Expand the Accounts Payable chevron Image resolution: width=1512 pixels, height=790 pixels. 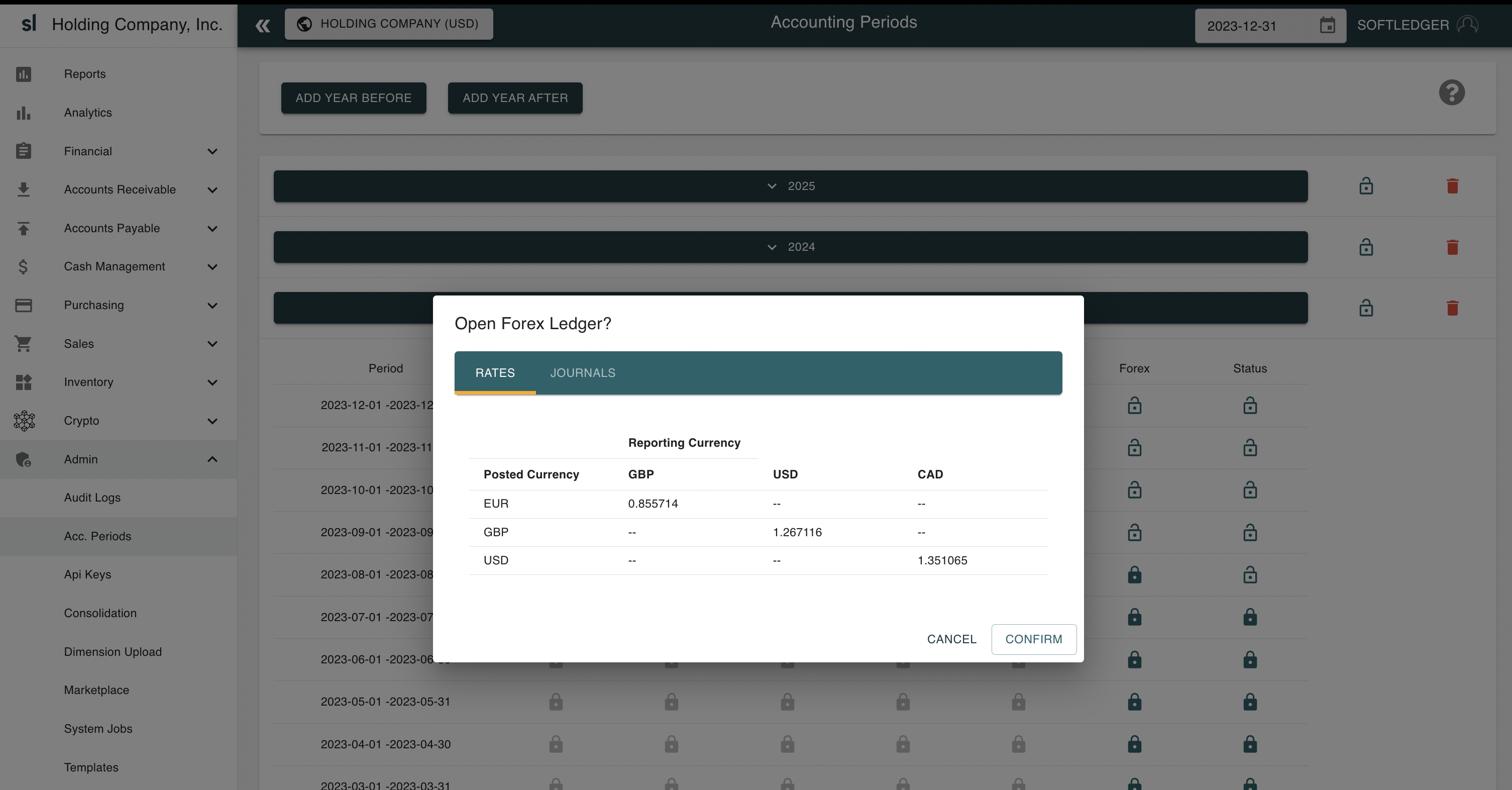[212, 229]
